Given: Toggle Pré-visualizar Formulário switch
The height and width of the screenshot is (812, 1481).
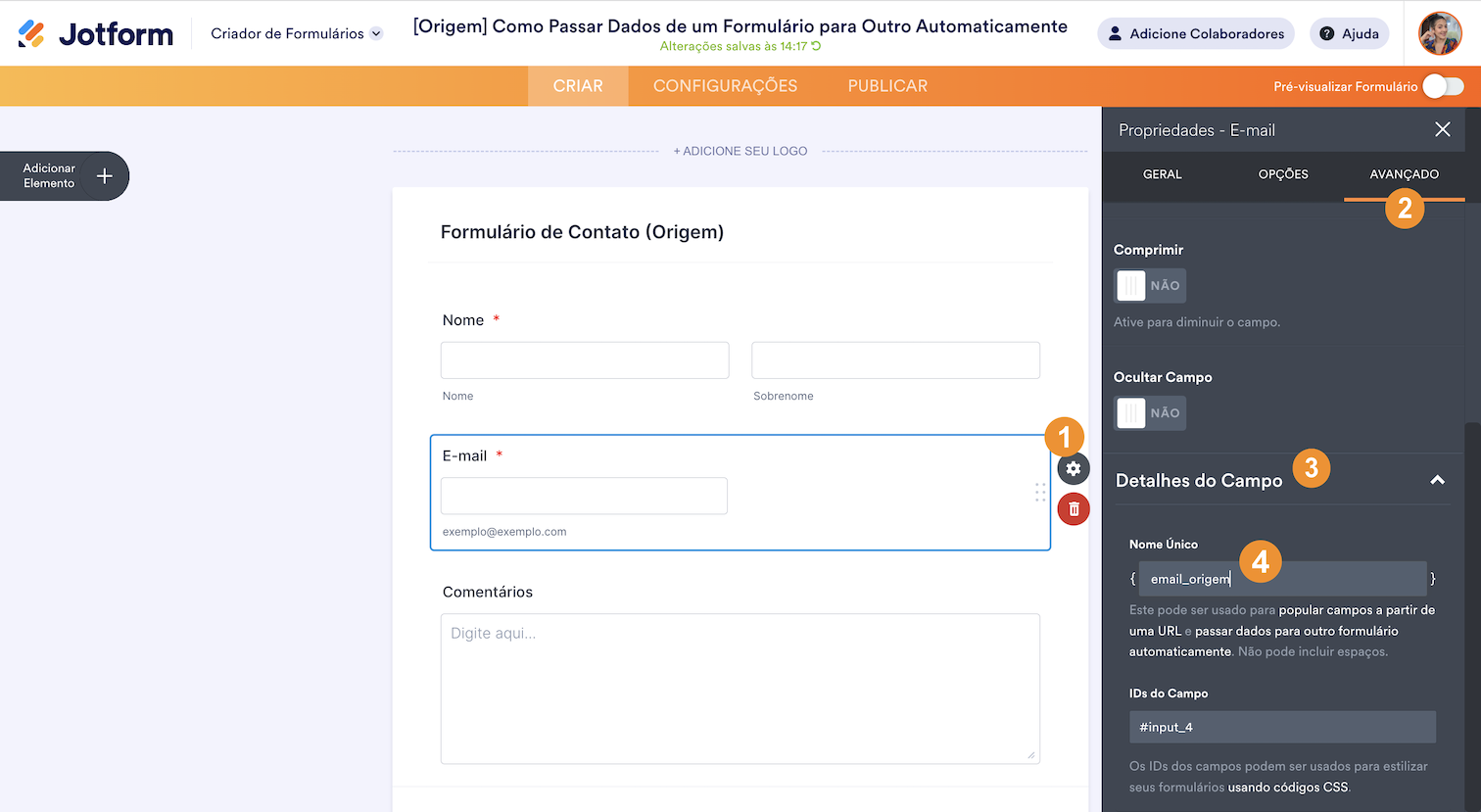Looking at the screenshot, I should (x=1443, y=86).
